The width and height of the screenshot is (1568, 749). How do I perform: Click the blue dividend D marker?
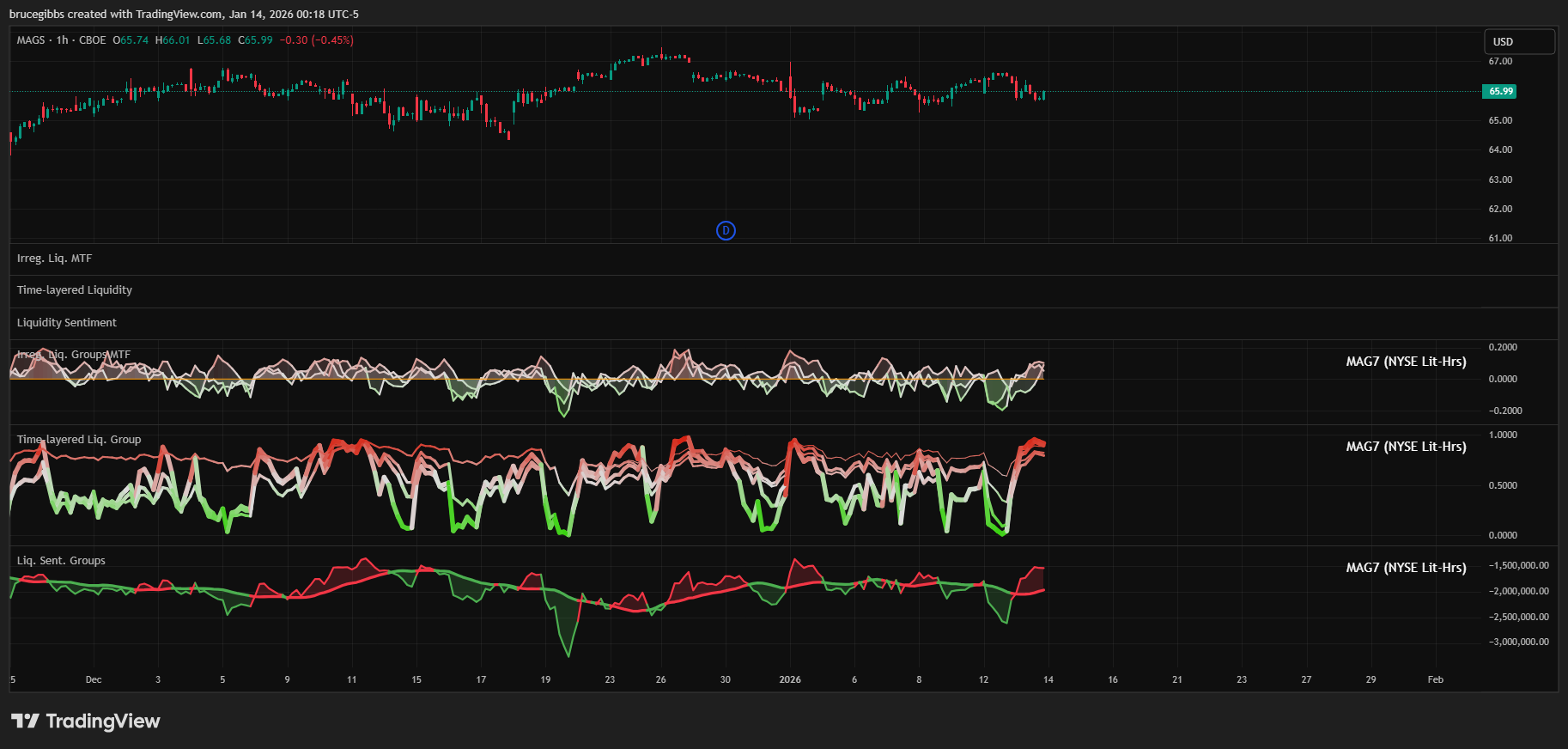coord(726,230)
